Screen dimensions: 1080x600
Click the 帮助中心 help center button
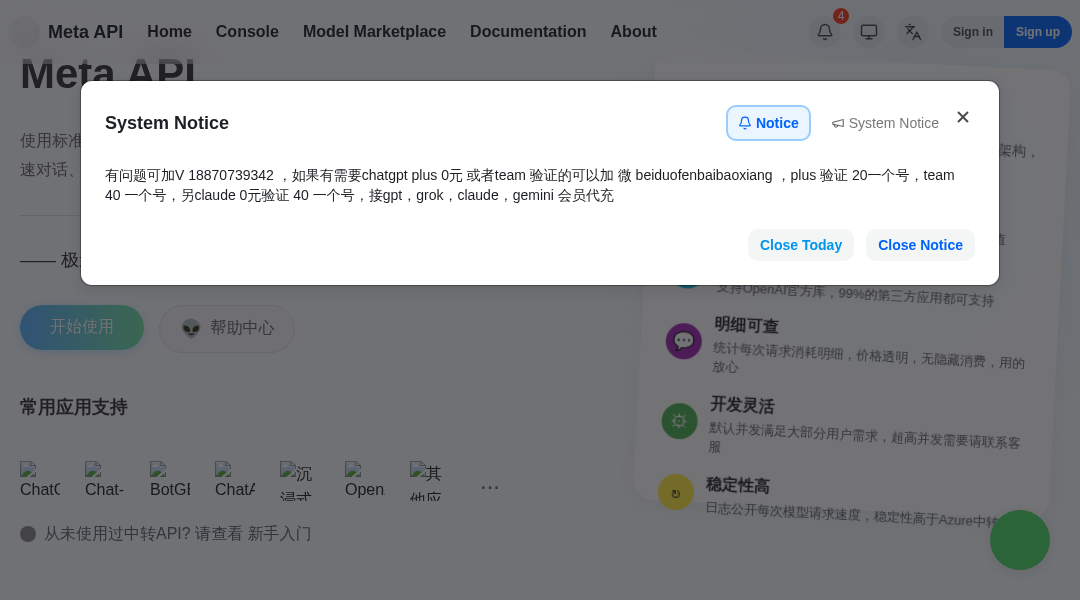pyautogui.click(x=227, y=328)
